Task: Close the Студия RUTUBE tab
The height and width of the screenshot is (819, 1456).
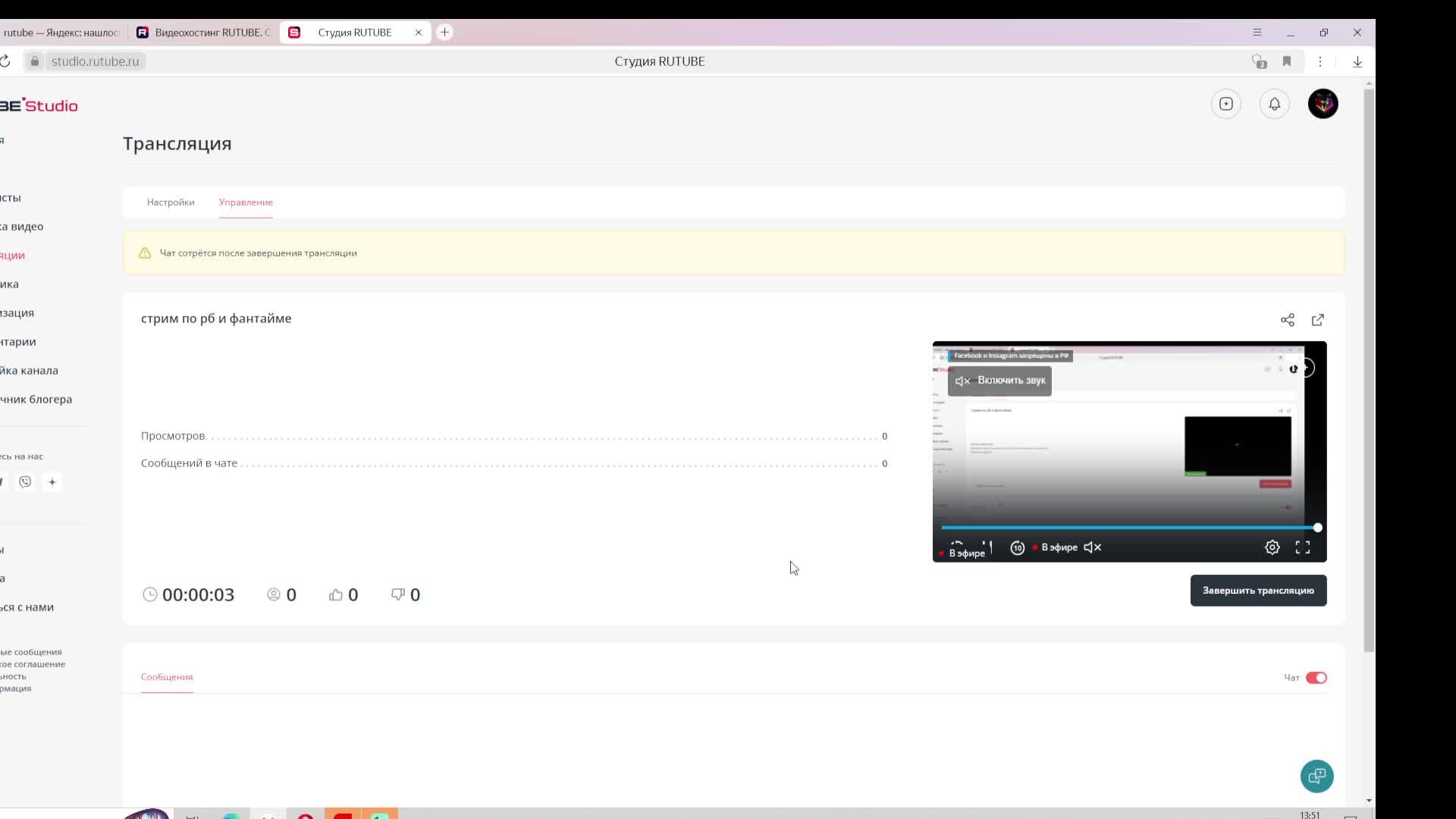Action: coord(419,33)
